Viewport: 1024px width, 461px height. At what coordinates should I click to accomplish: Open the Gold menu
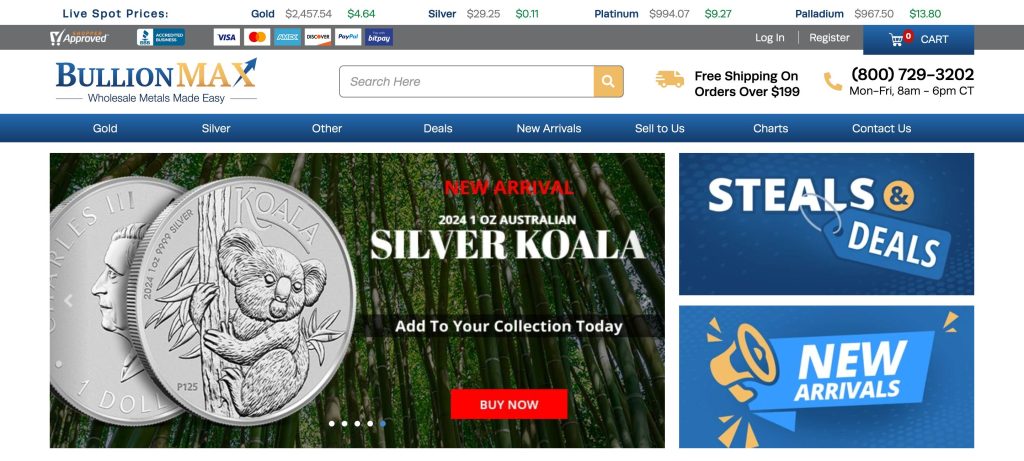coord(105,128)
